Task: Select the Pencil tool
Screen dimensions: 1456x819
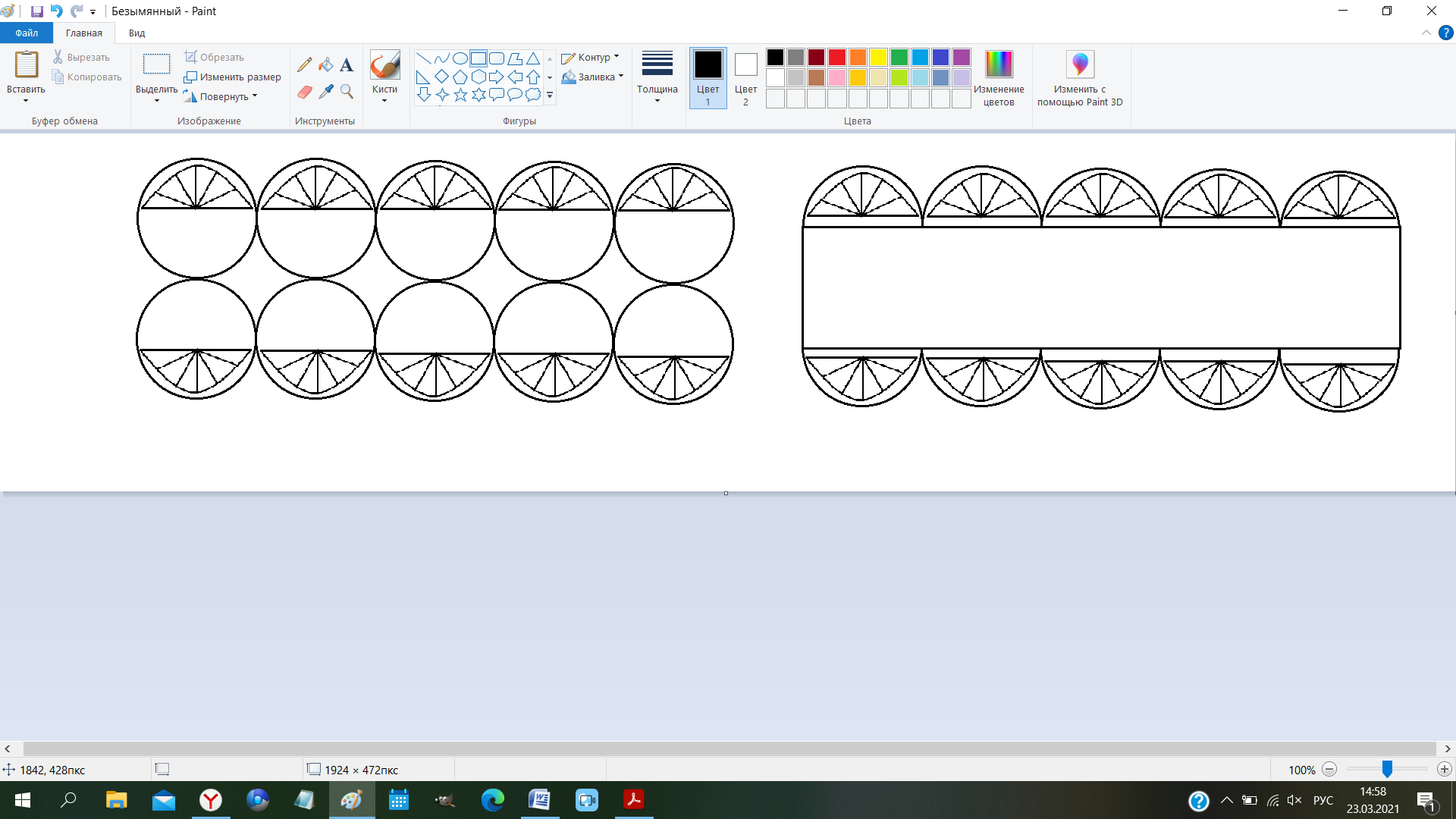Action: 304,65
